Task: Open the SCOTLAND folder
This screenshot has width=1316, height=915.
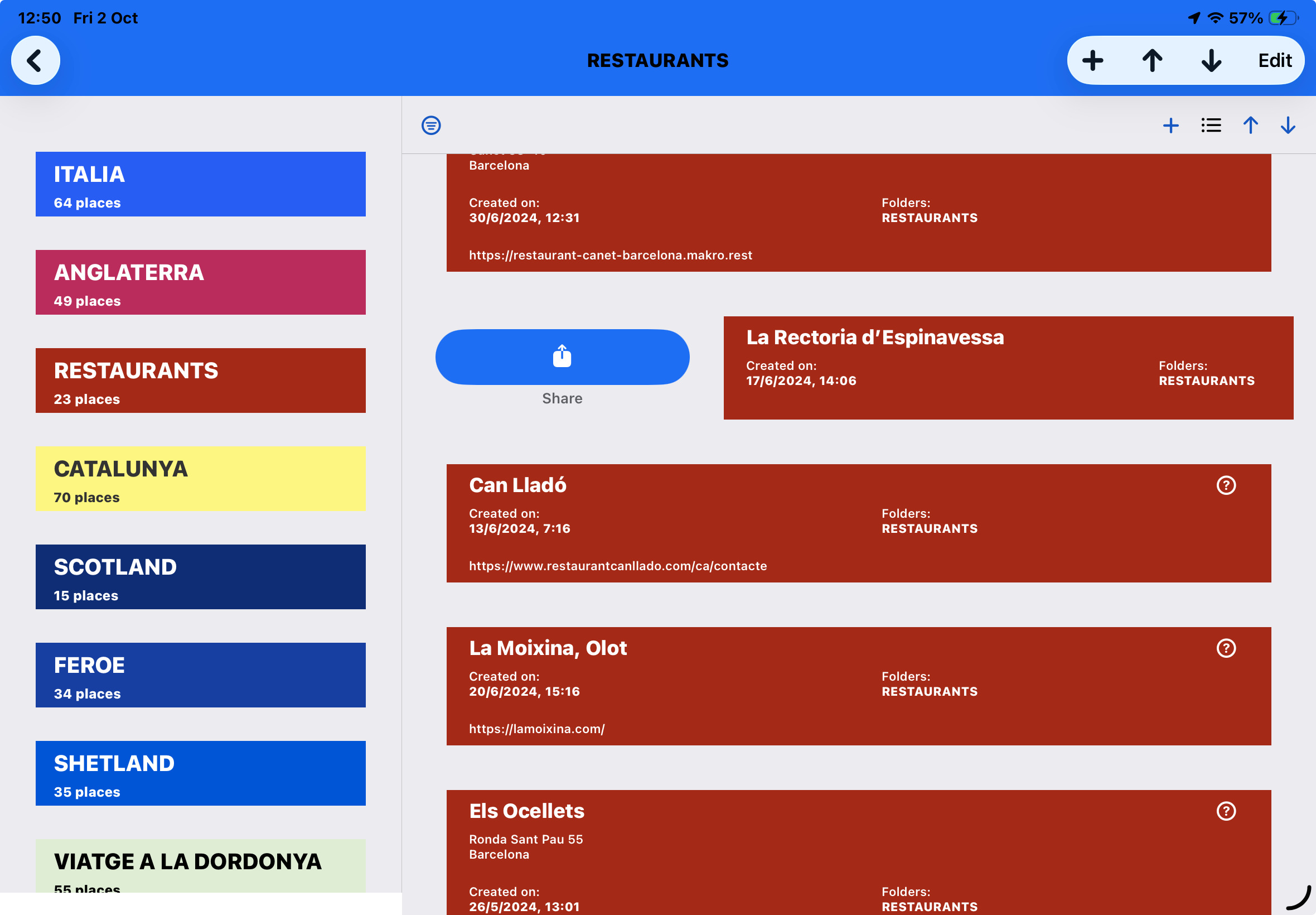Action: tap(201, 577)
